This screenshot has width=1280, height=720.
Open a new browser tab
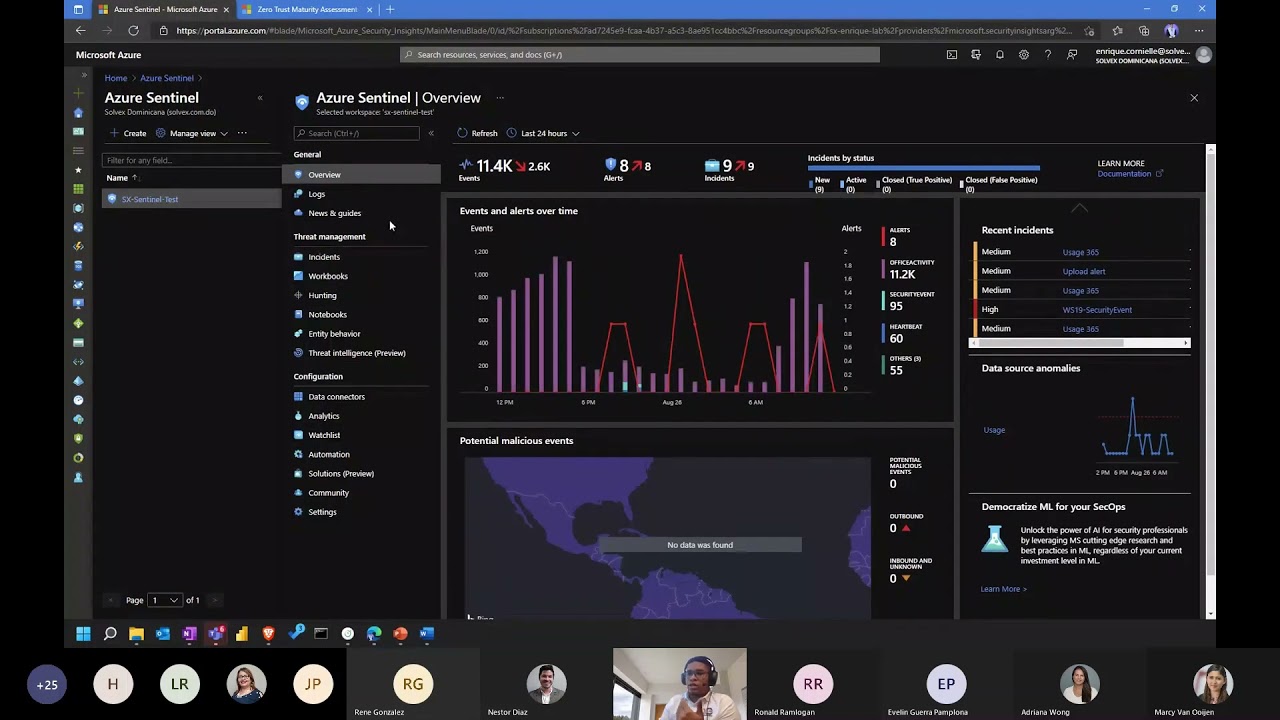[390, 9]
